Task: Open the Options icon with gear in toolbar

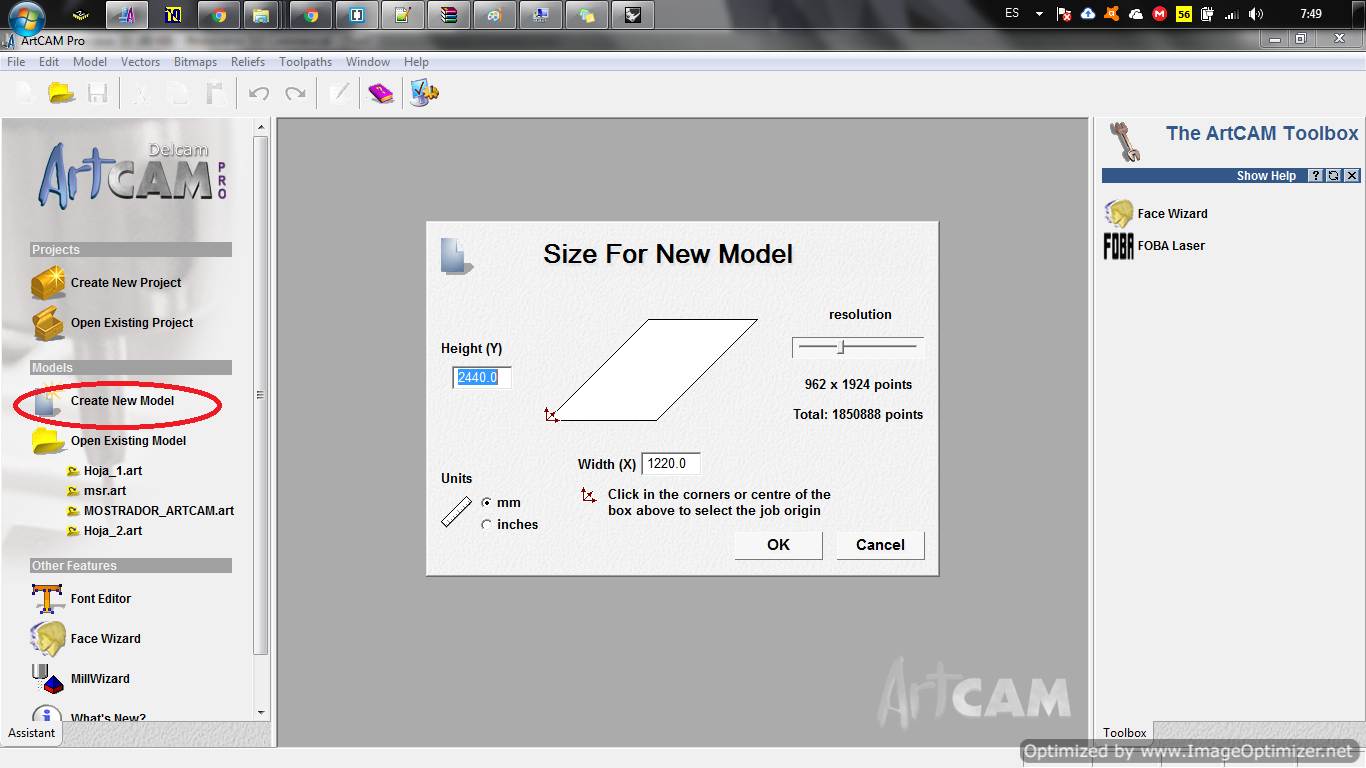Action: [425, 93]
